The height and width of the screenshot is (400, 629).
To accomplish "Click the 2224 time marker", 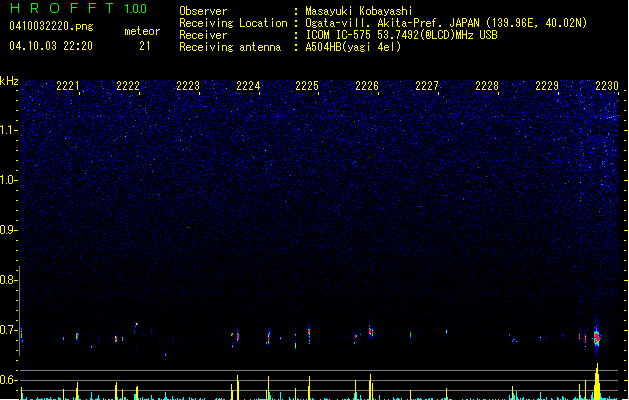I will (x=248, y=86).
